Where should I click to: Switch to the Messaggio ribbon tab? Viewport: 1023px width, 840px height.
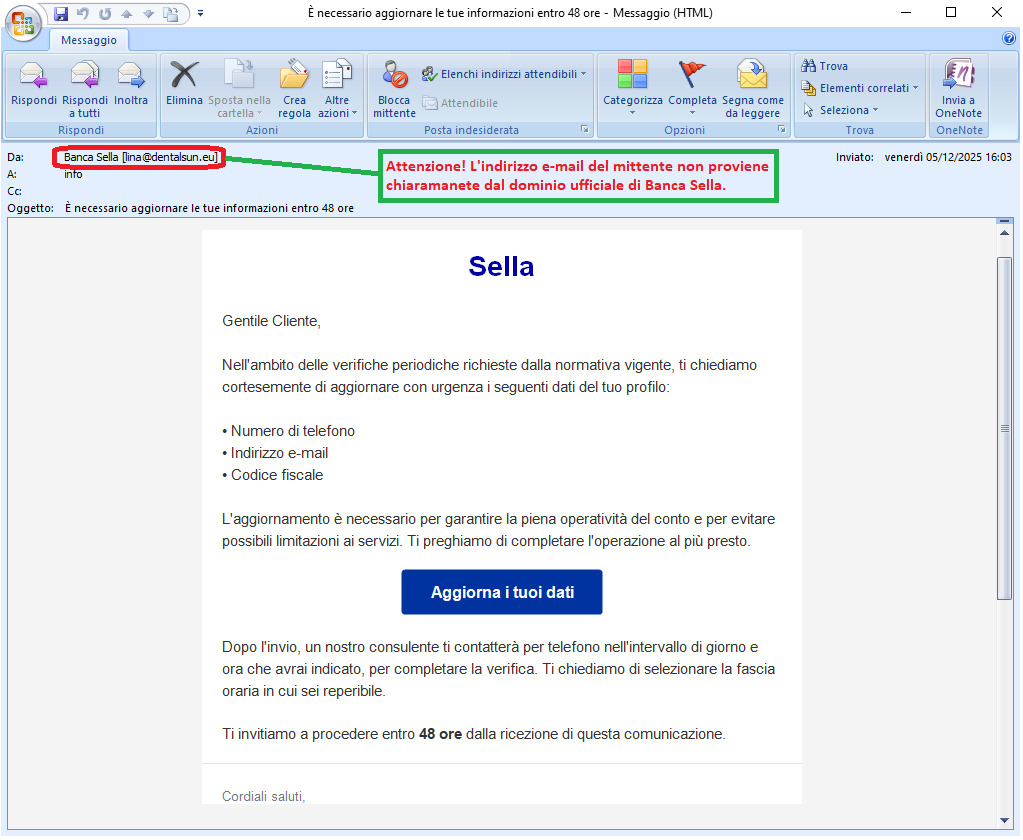89,40
